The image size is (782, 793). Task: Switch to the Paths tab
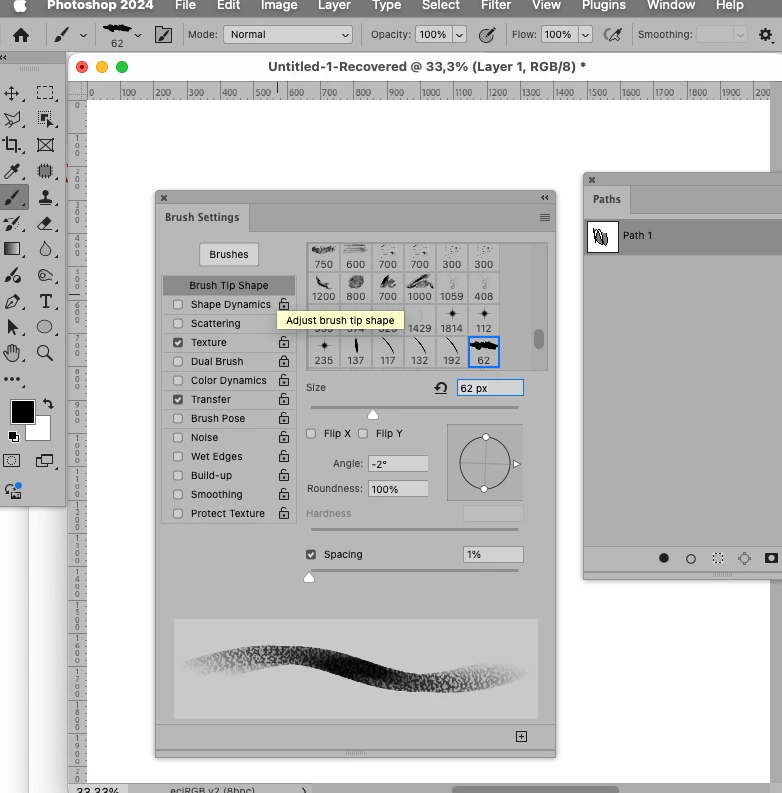pyautogui.click(x=606, y=199)
